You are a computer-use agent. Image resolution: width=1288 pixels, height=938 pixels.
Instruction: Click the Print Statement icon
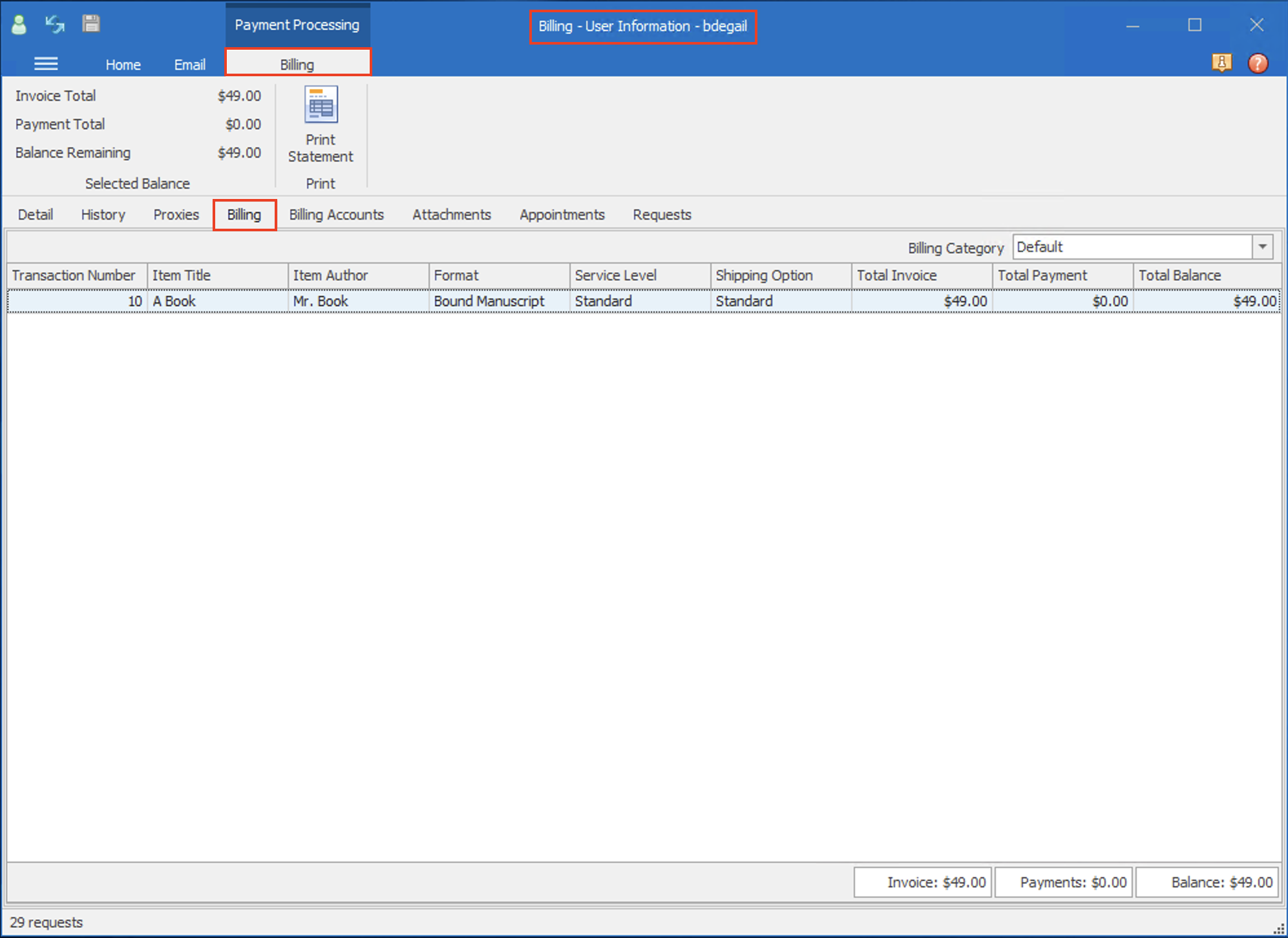pos(321,105)
